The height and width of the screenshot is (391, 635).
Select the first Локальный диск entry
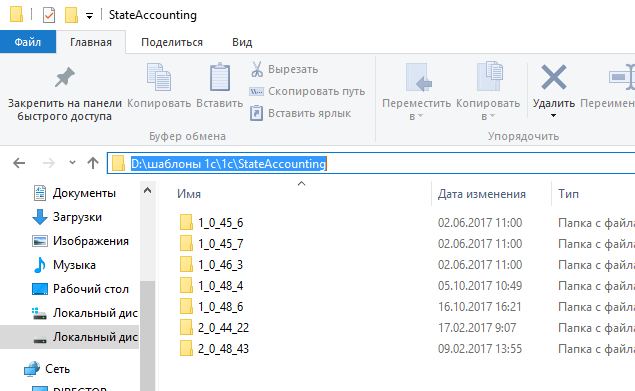click(x=85, y=313)
